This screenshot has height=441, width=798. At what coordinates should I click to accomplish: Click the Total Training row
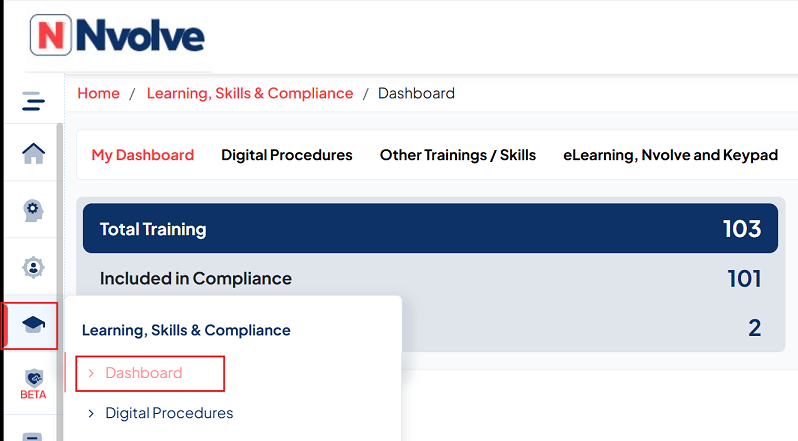click(430, 228)
